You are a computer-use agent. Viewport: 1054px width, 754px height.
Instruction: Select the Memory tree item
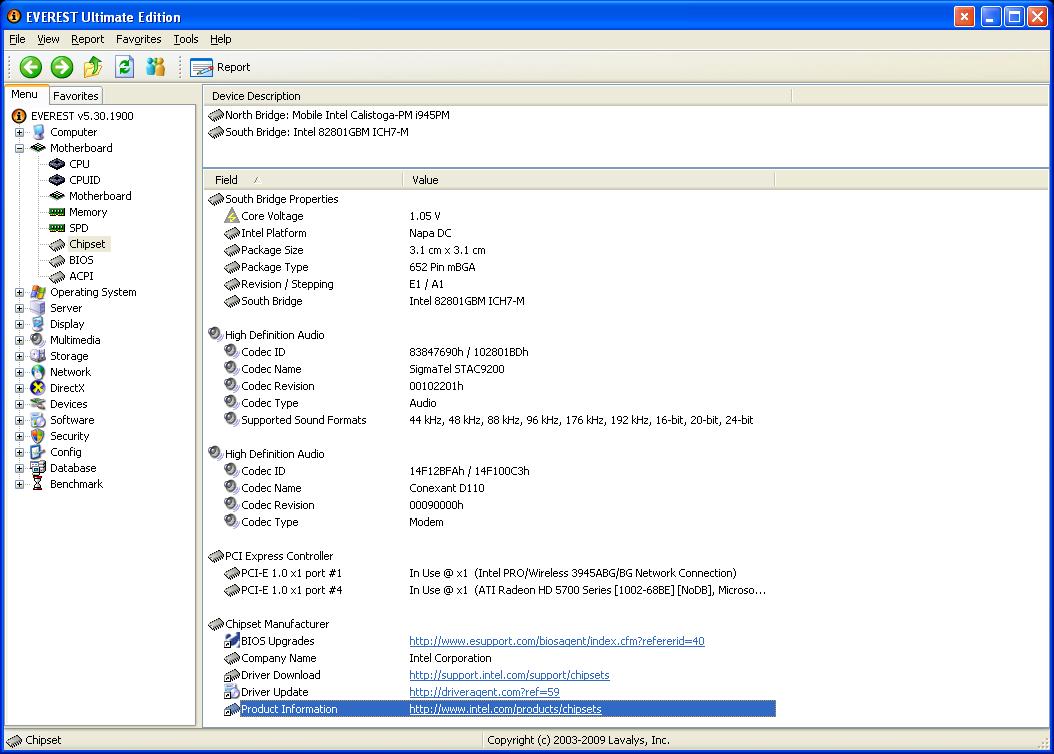tap(88, 212)
